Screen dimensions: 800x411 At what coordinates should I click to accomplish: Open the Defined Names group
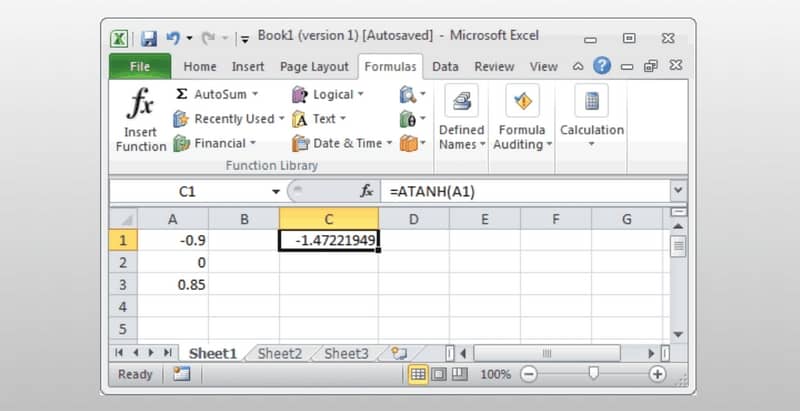coord(462,119)
